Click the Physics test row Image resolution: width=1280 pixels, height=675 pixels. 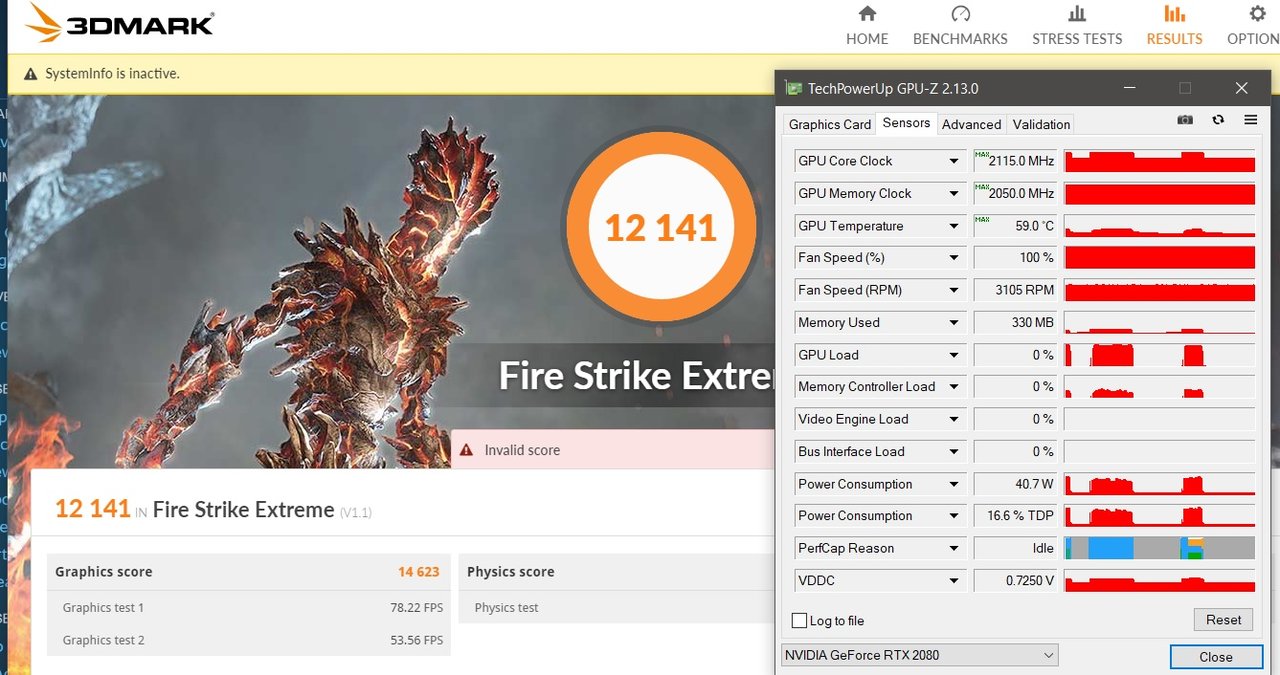616,608
